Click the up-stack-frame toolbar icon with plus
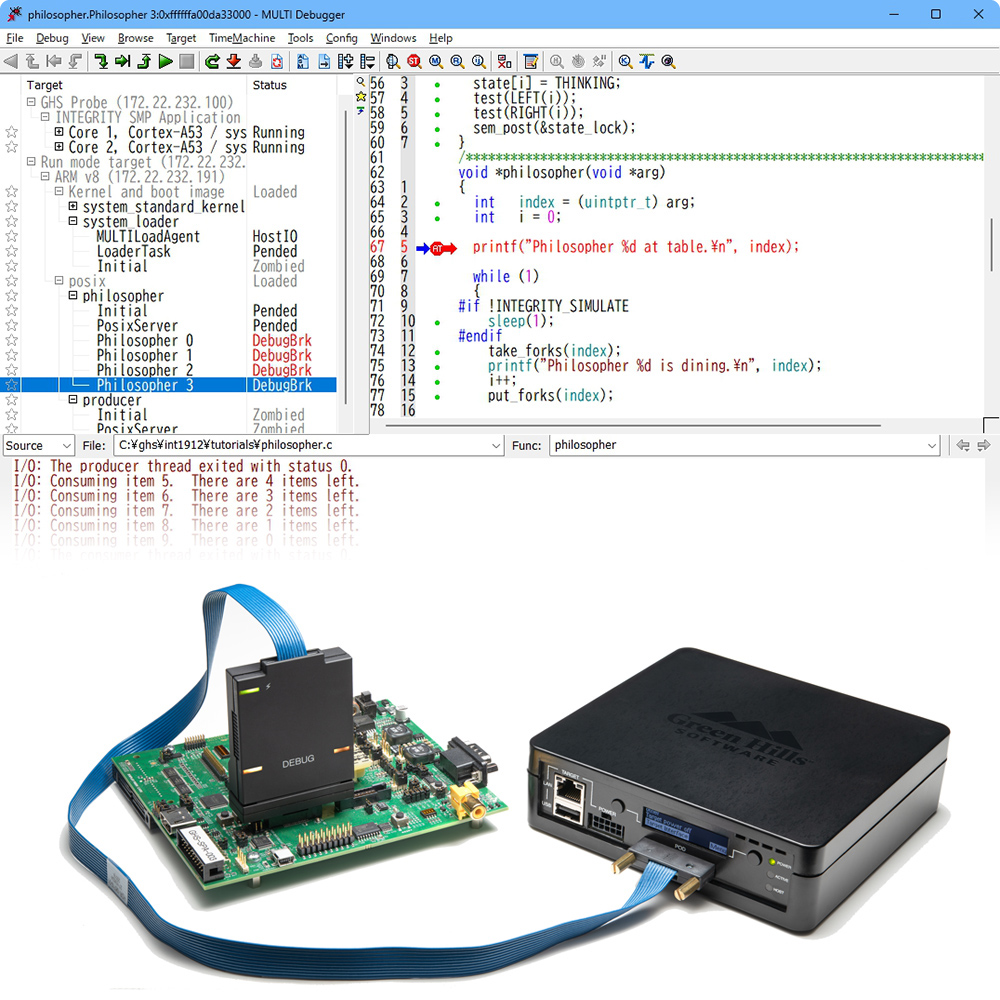1000x1000 pixels. [x=346, y=61]
